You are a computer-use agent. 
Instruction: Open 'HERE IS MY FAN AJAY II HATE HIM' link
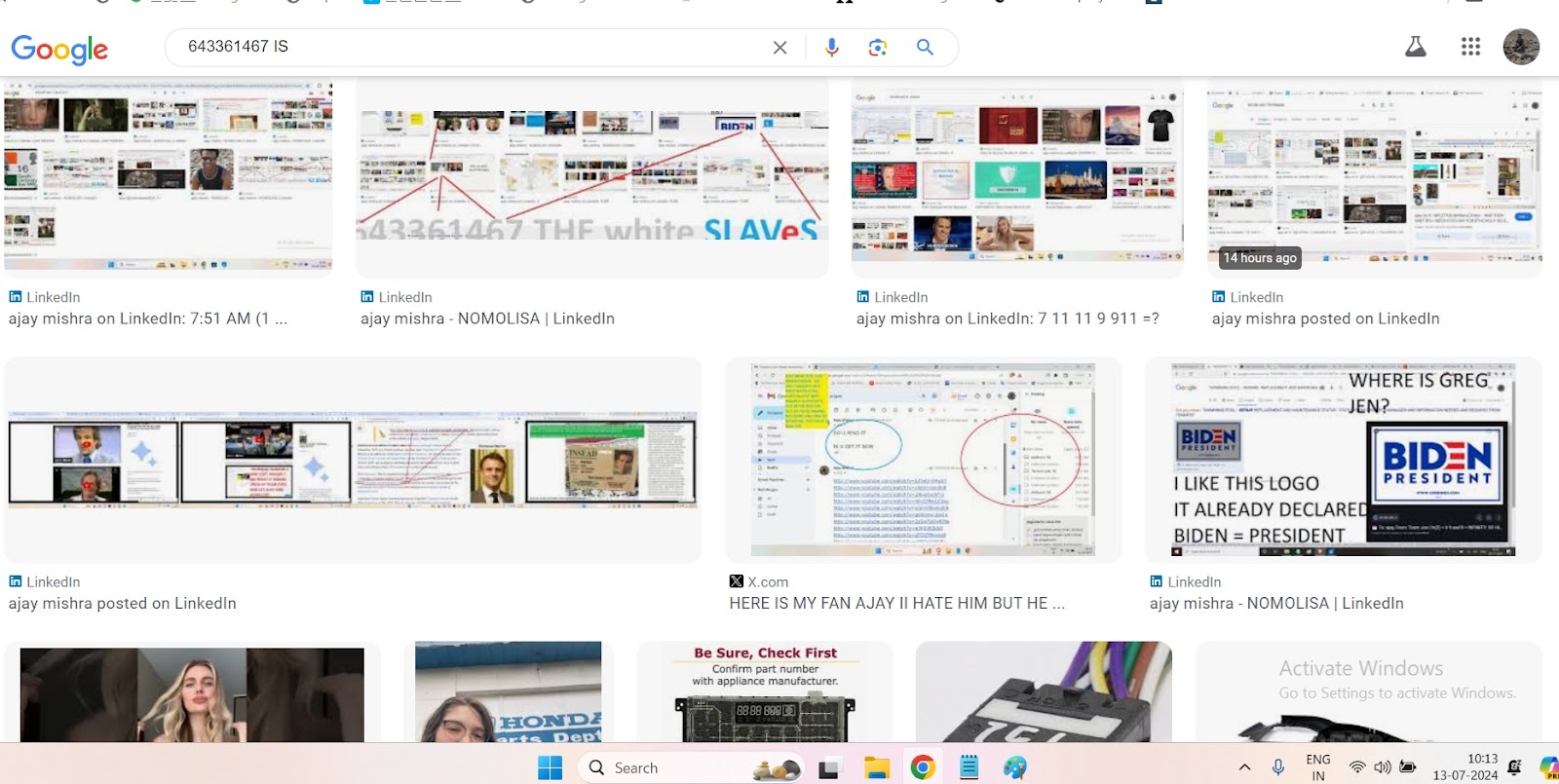point(896,603)
